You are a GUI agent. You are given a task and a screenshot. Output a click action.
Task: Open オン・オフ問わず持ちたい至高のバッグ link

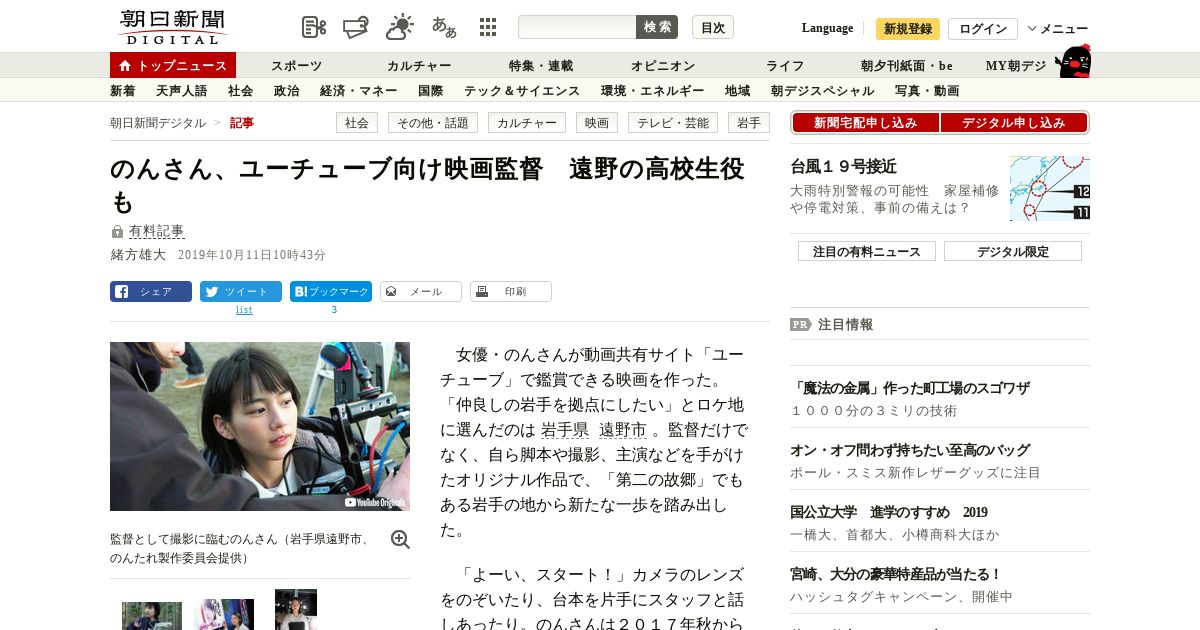click(910, 450)
